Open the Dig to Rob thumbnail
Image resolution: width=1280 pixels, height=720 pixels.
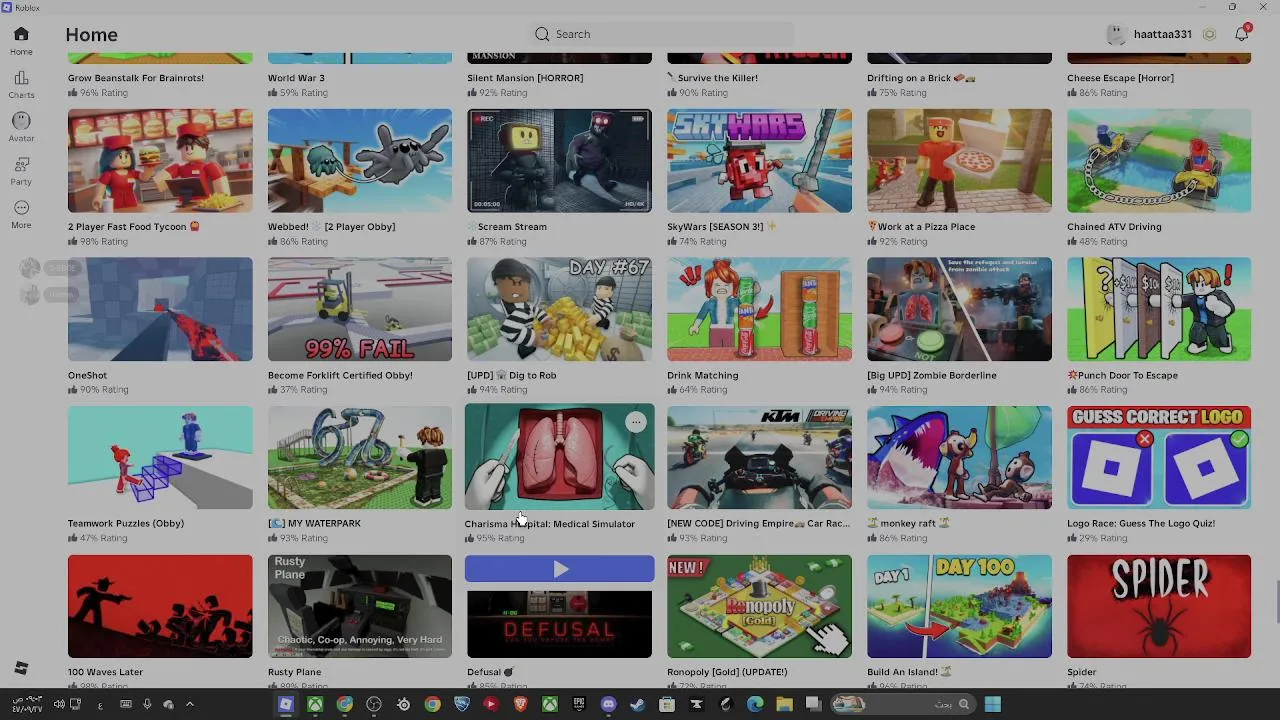click(x=559, y=309)
